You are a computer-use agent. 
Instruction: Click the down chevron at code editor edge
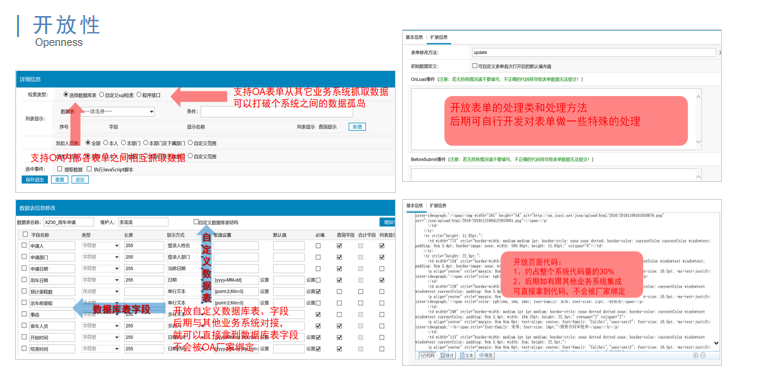click(716, 343)
